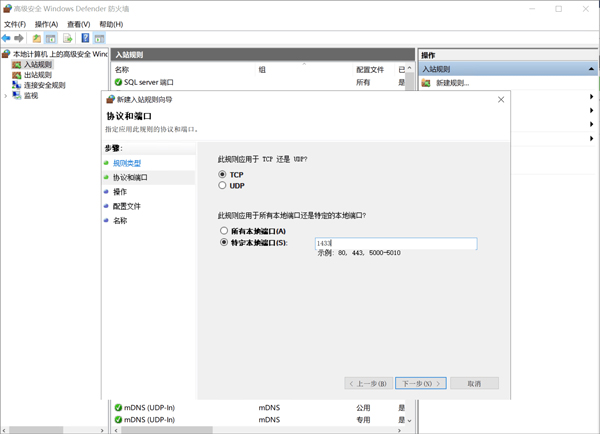Sort by 名称 column header
Image resolution: width=600 pixels, height=434 pixels.
[x=122, y=70]
